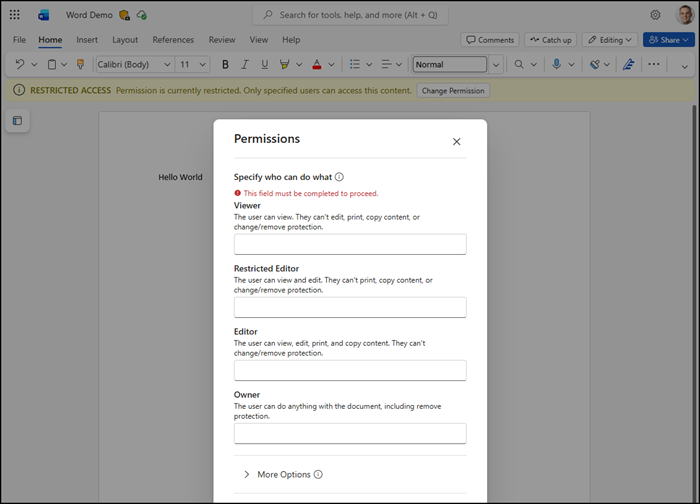
Task: Click the Dictate microphone icon
Action: click(556, 64)
